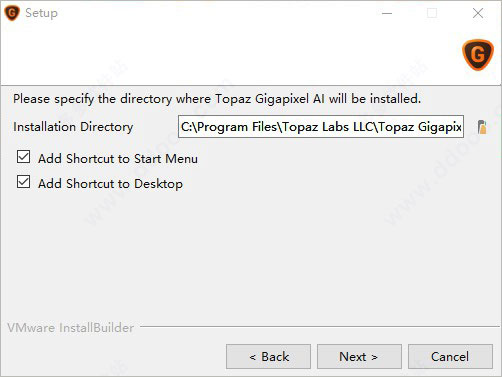Click the 'Please specify the directory' instruction text
The height and width of the screenshot is (377, 502).
(217, 99)
